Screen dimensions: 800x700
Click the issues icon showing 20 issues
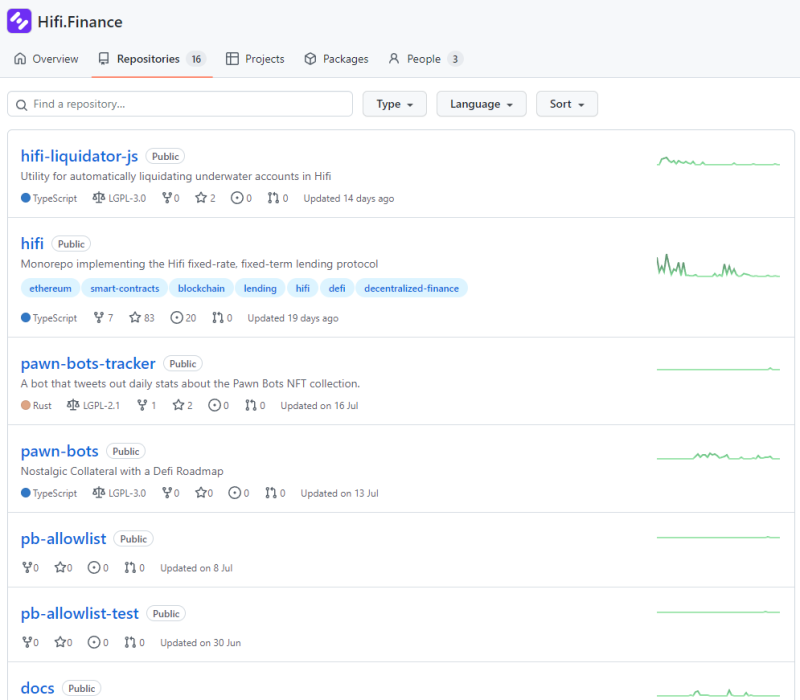tap(177, 318)
